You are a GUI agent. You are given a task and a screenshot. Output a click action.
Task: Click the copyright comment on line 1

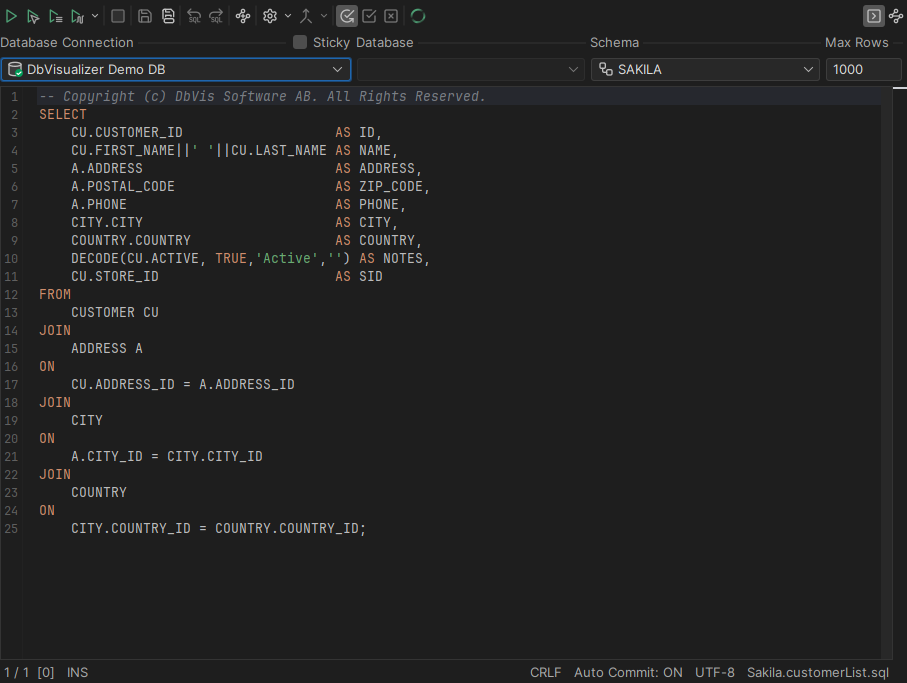tap(262, 97)
